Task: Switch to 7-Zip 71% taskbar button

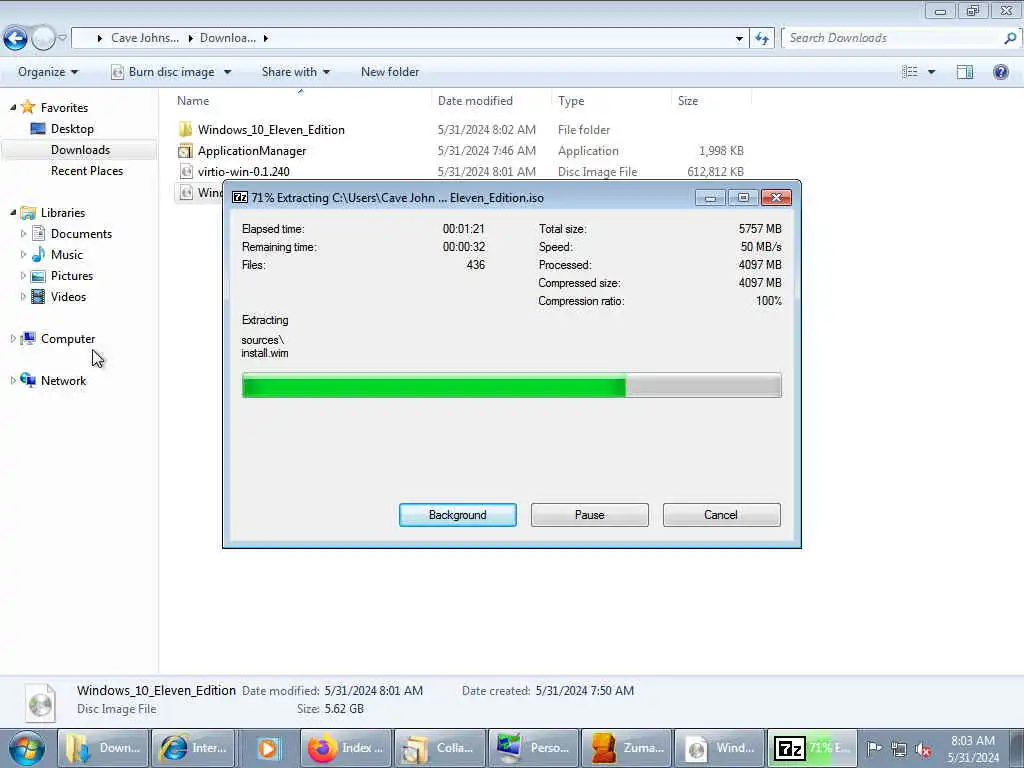Action: tap(812, 748)
